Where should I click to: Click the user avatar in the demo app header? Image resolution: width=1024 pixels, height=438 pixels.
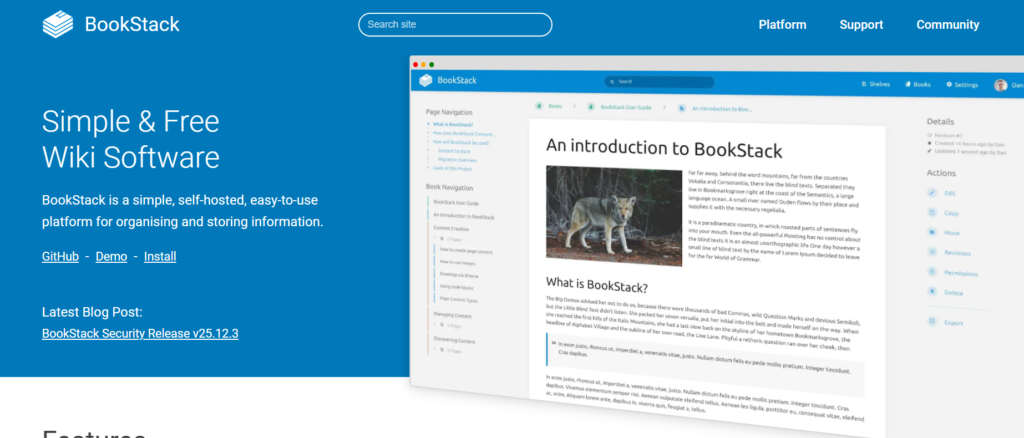point(1000,85)
